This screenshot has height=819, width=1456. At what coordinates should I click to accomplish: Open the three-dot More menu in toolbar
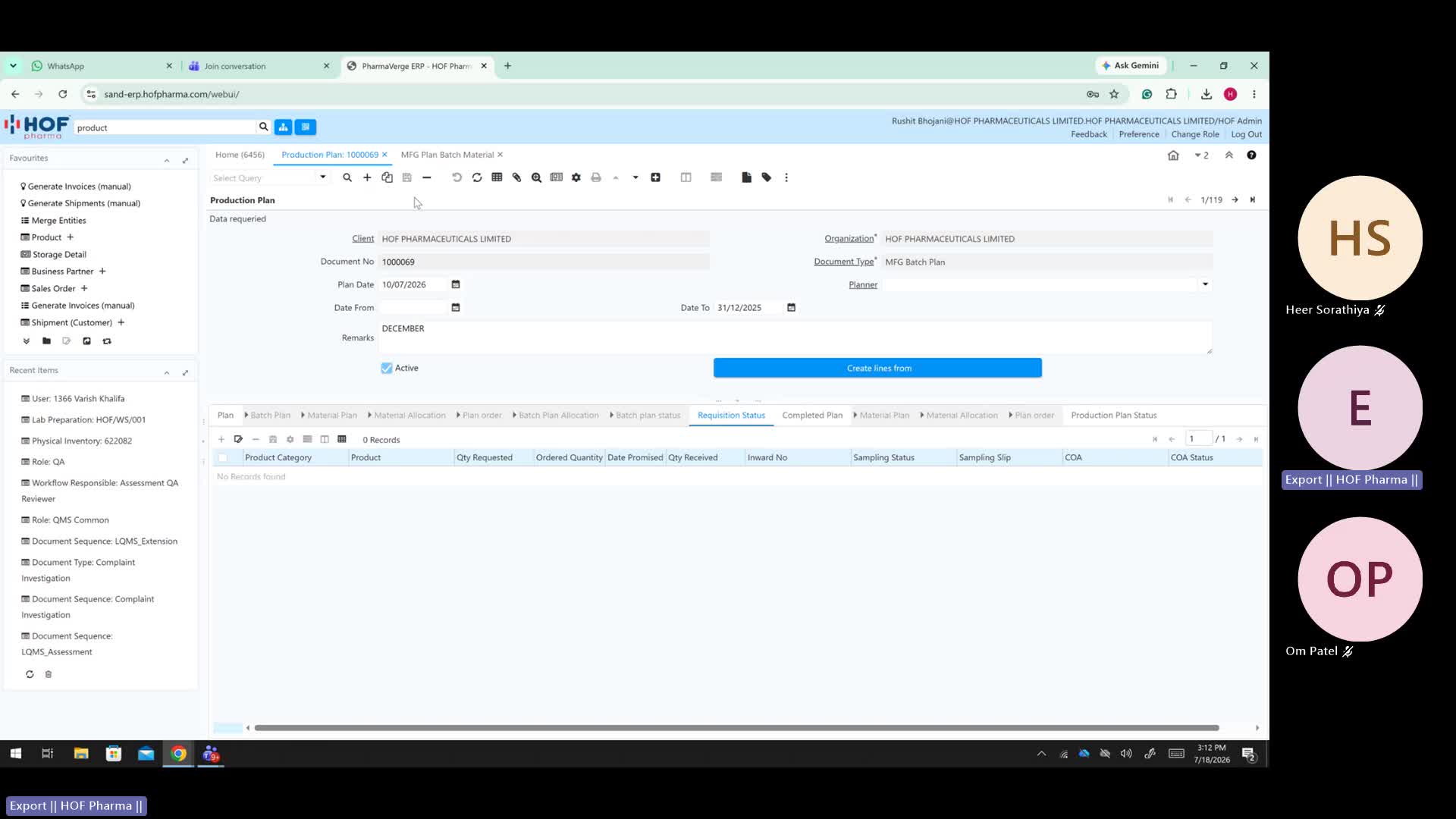786,177
